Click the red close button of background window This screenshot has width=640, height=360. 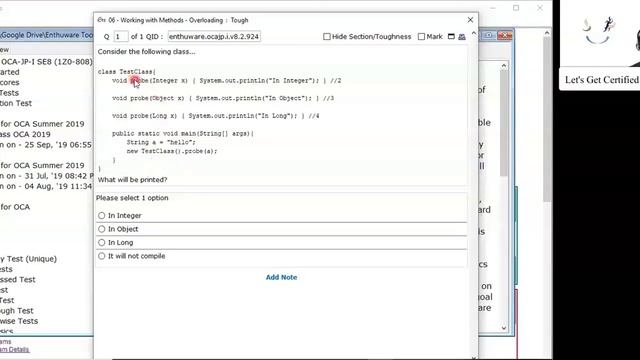click(505, 36)
